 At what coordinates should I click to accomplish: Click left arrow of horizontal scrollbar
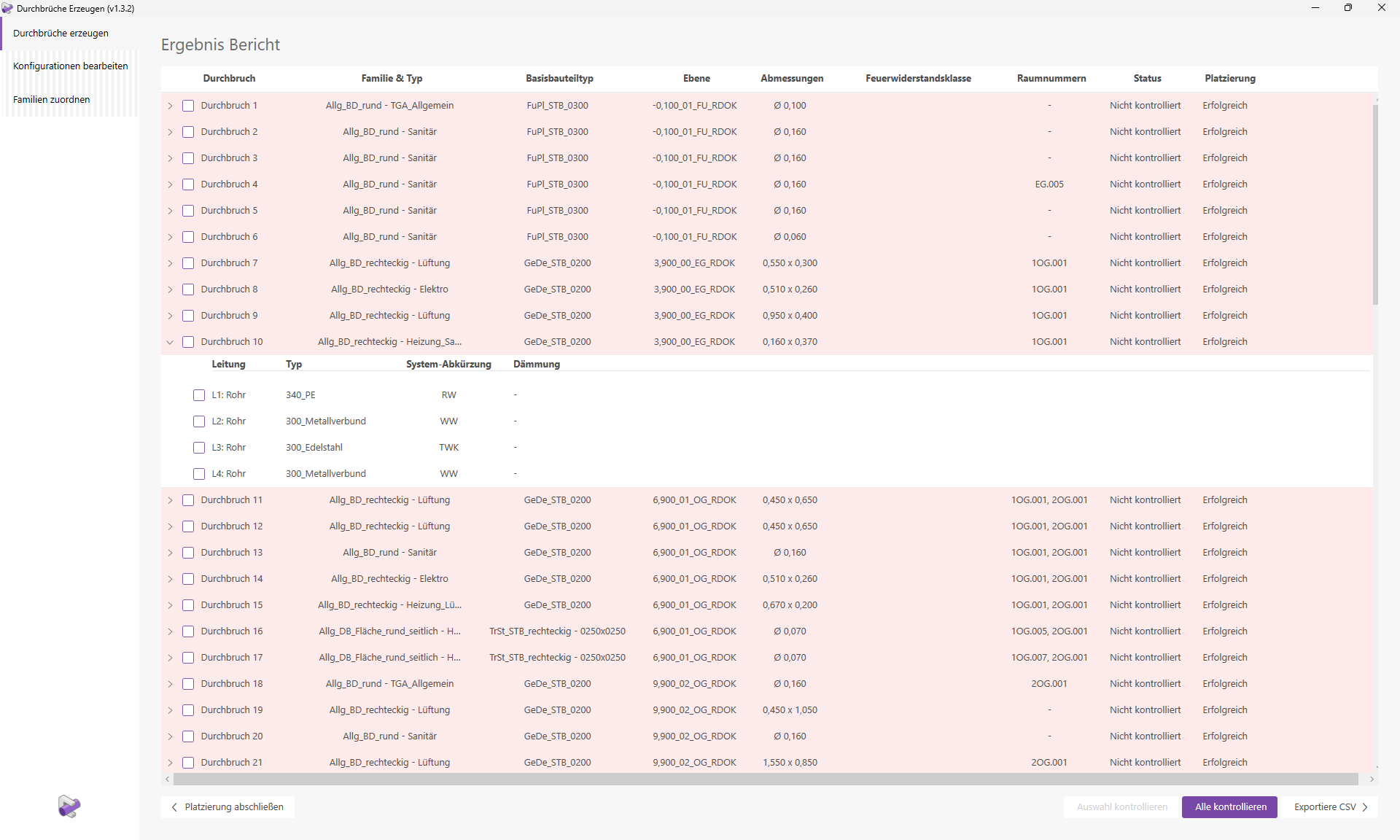[x=168, y=779]
